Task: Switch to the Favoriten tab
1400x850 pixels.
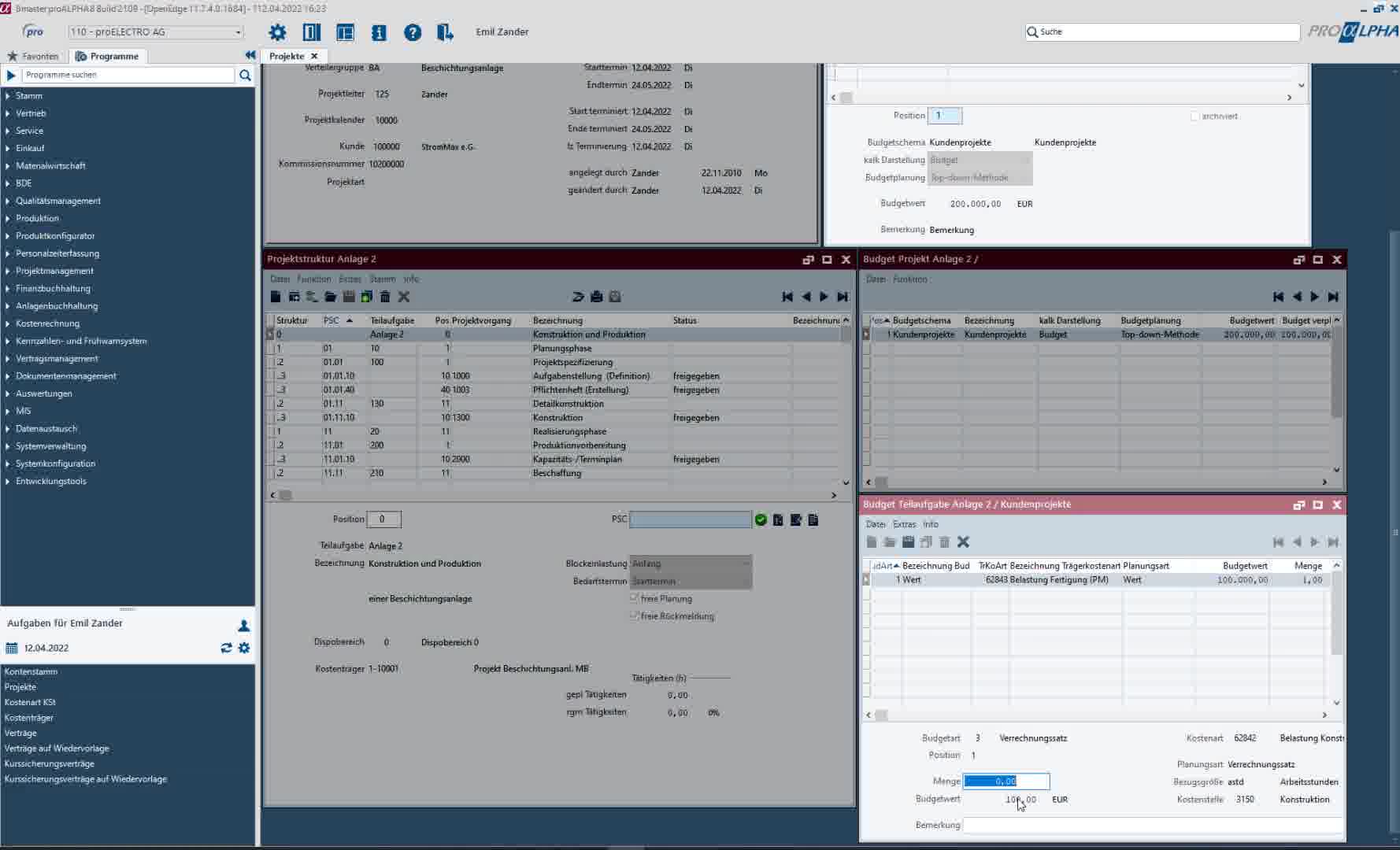Action: click(33, 56)
